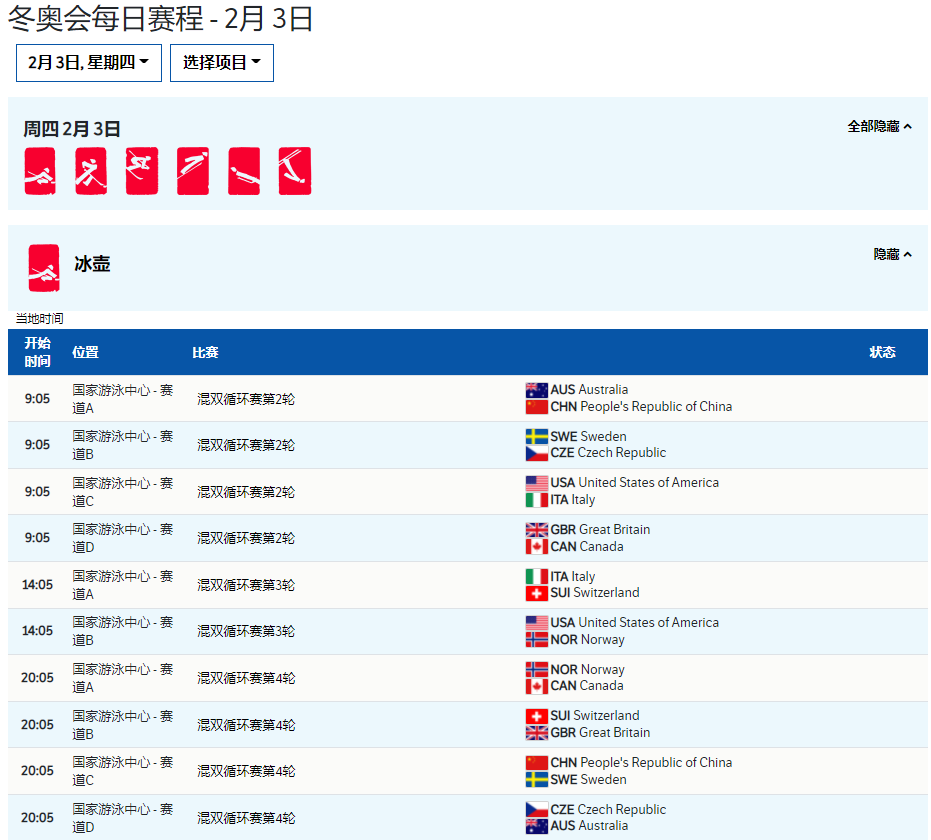This screenshot has height=840, width=931.
Task: Collapse the 冰壶 section with 隐藏
Action: pyautogui.click(x=892, y=255)
